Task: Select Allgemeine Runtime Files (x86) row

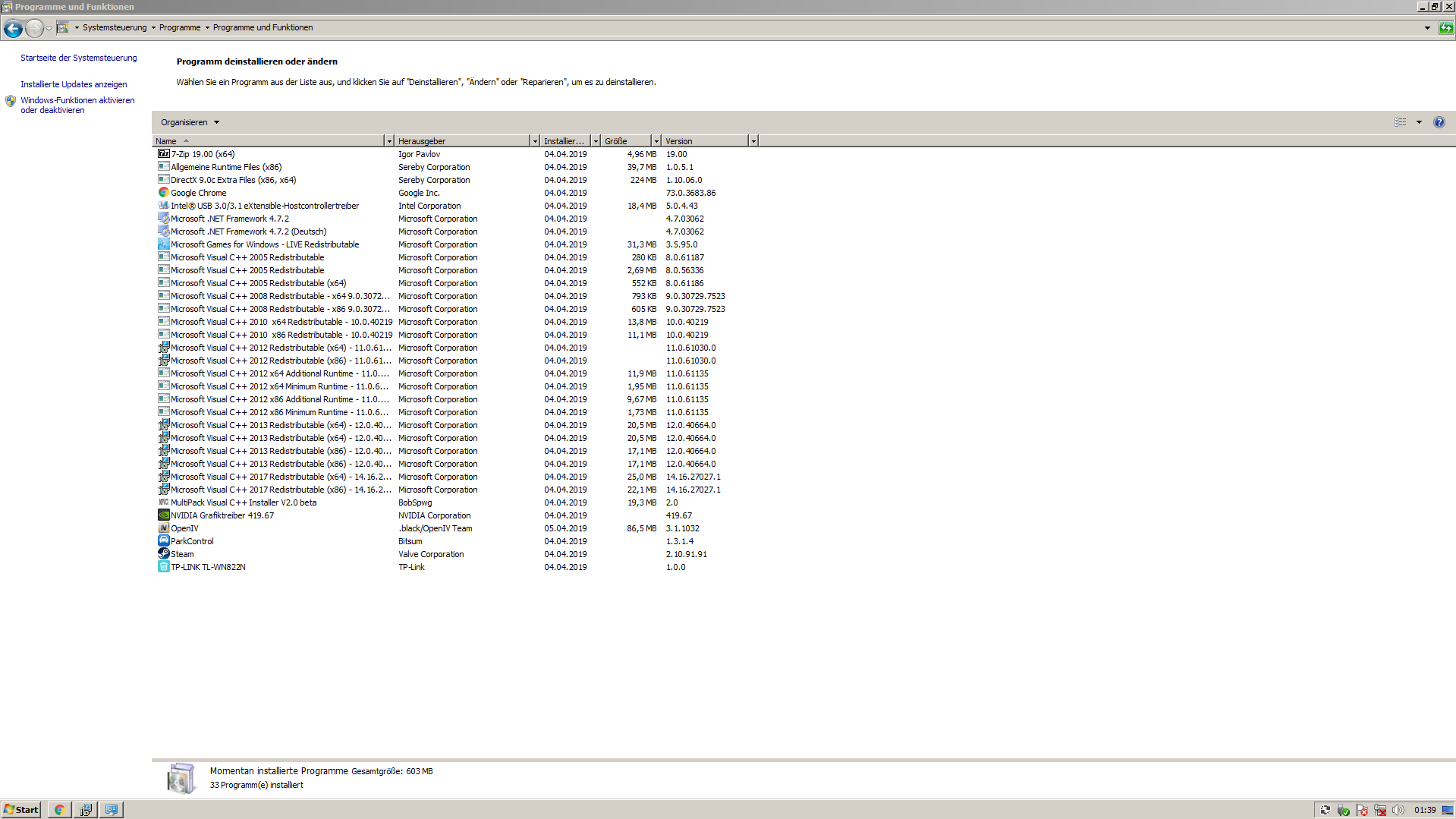Action: [455, 167]
